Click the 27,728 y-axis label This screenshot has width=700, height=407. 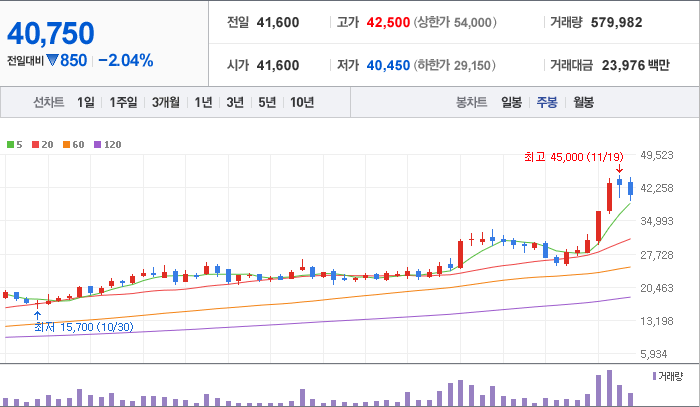657,255
